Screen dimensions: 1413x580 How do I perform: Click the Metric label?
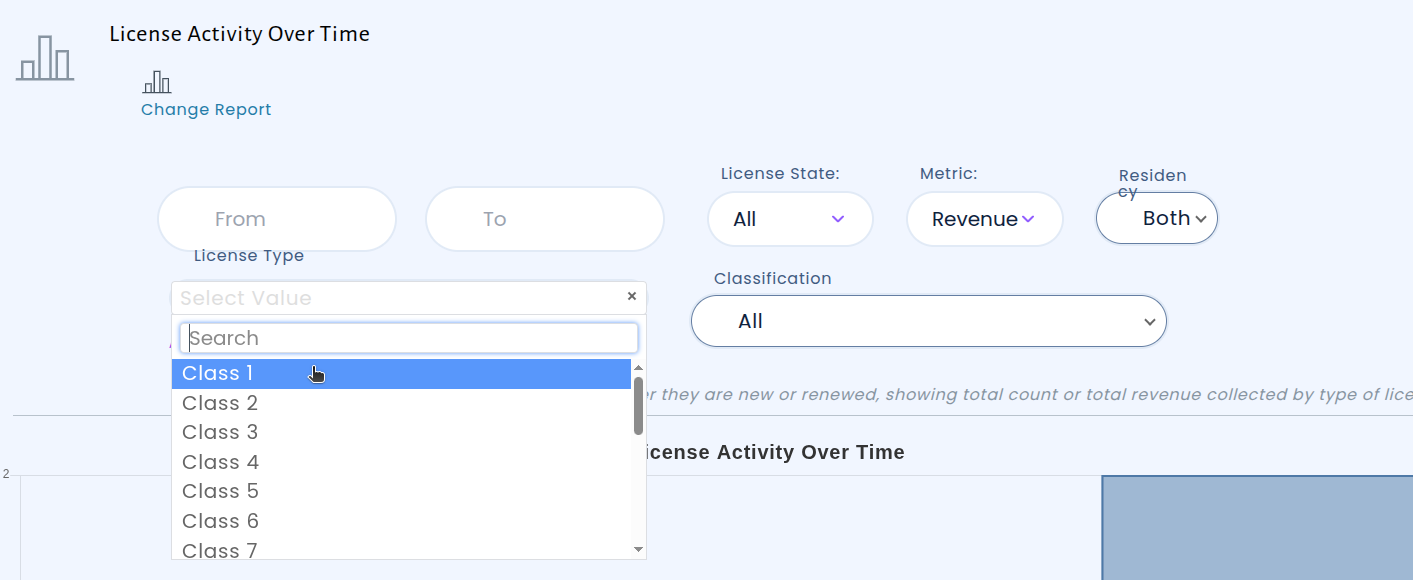point(948,174)
